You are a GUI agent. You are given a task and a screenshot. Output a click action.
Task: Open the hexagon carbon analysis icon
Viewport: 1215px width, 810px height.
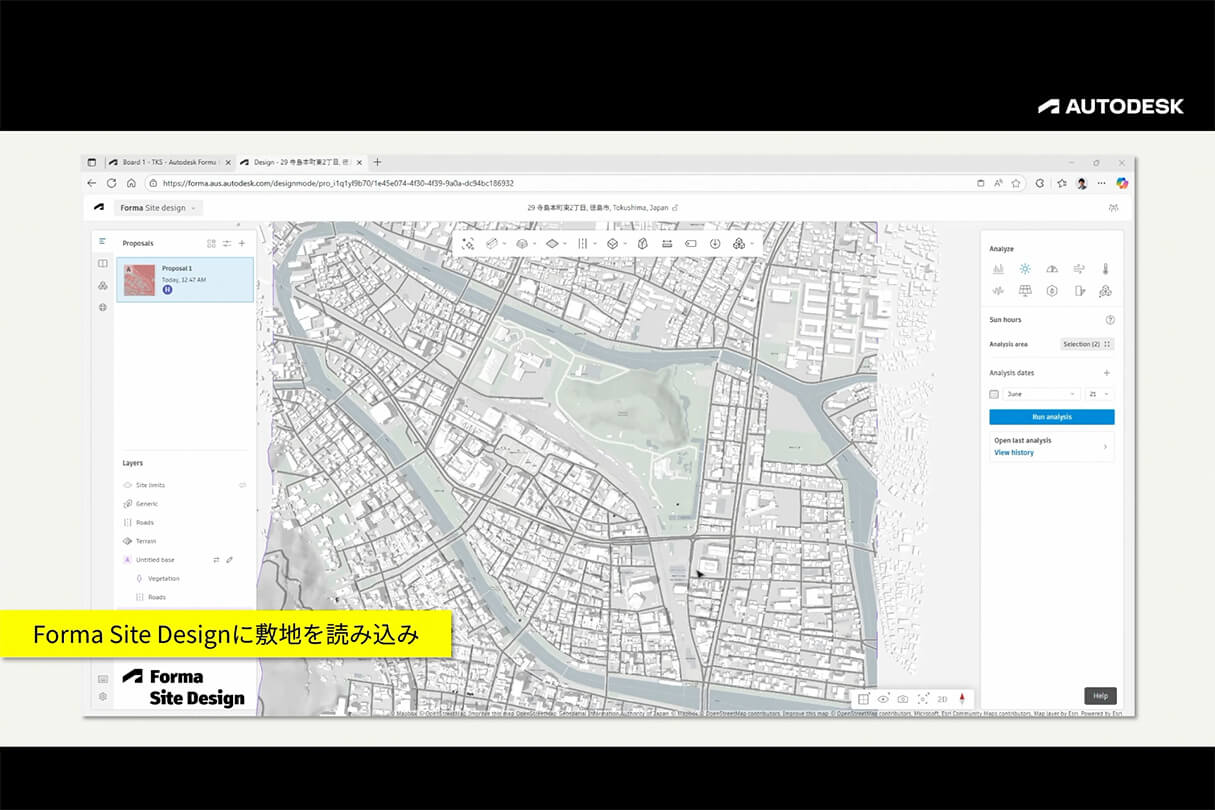point(1052,291)
